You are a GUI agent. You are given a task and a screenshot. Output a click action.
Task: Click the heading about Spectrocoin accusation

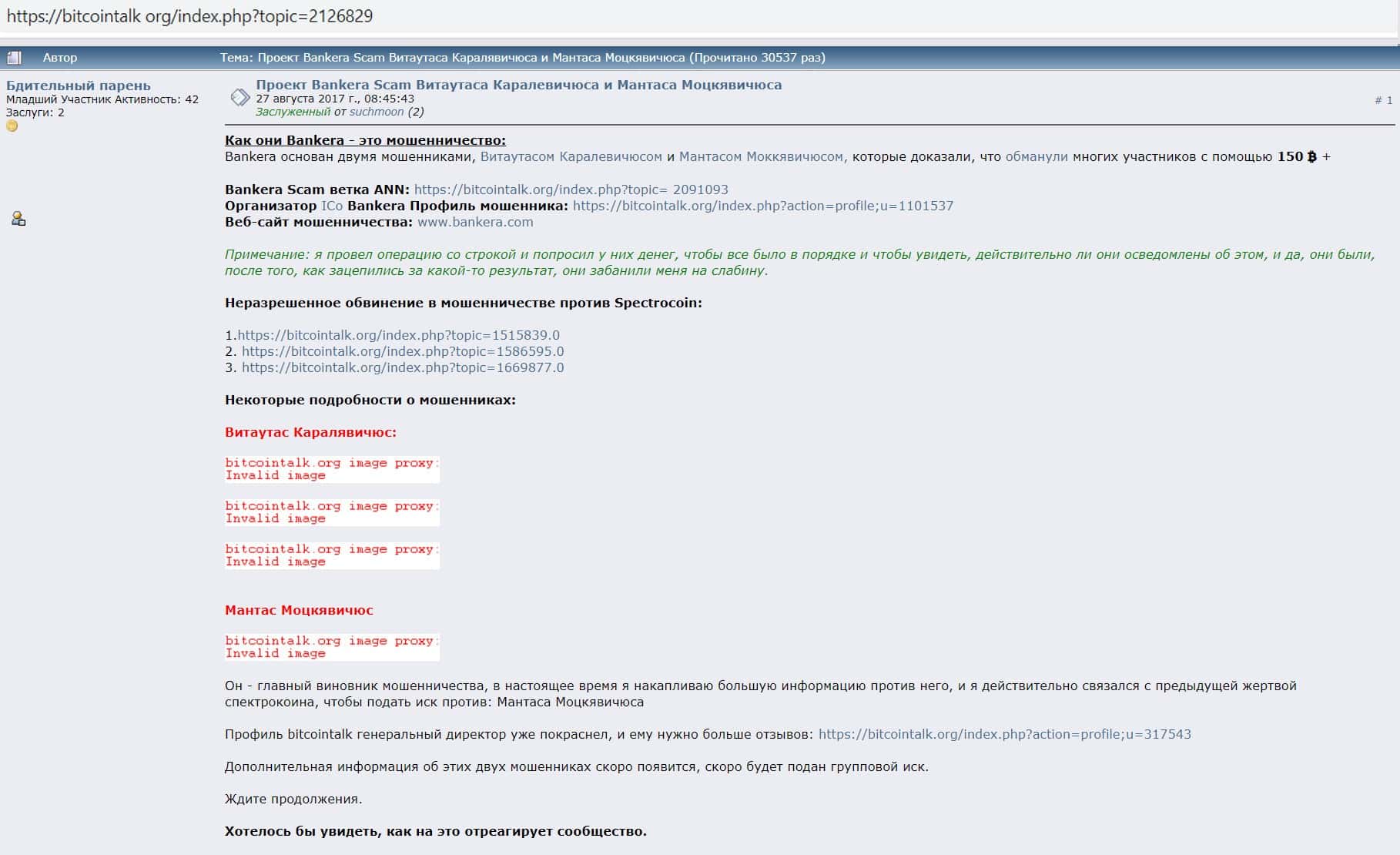(464, 303)
